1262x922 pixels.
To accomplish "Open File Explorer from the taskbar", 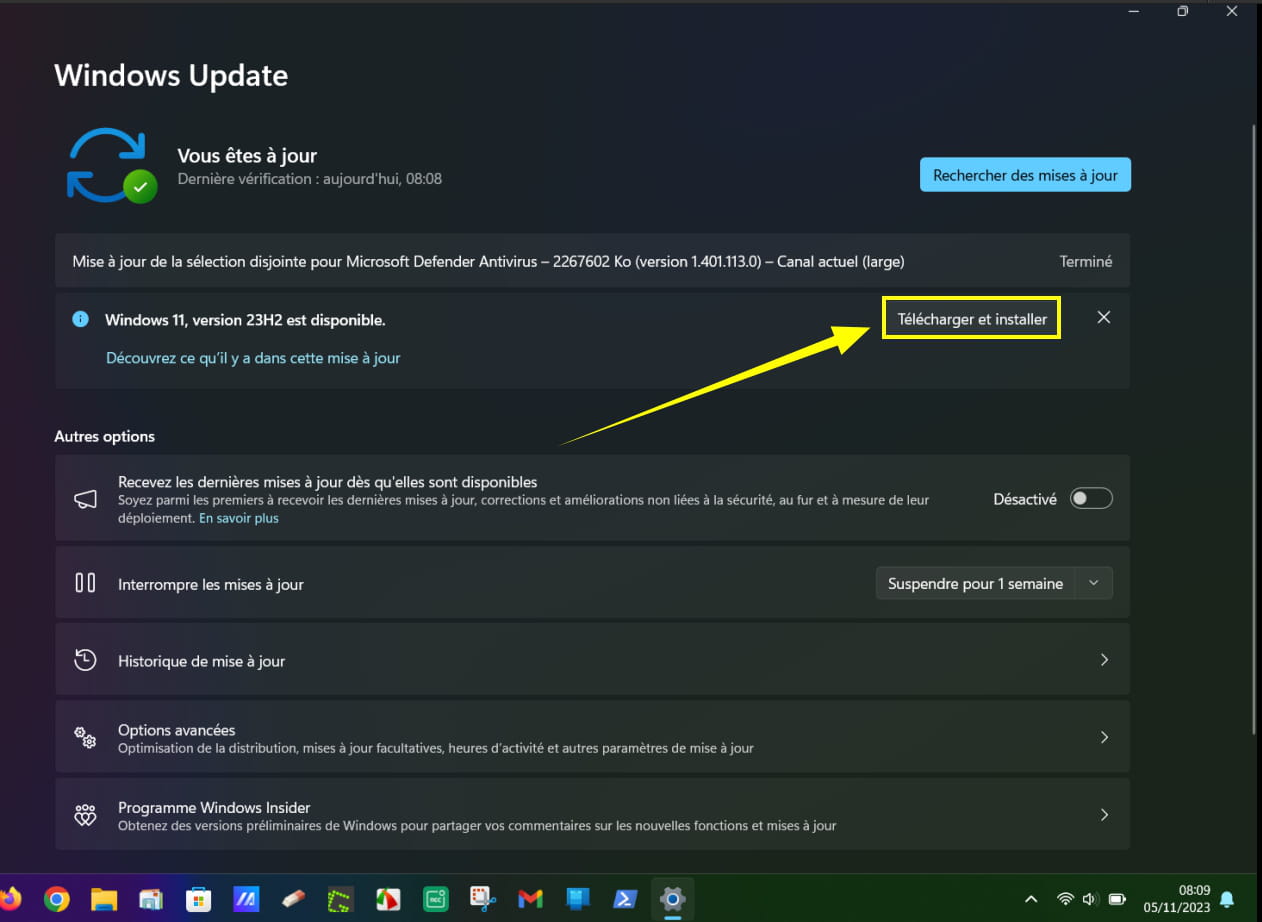I will pyautogui.click(x=104, y=899).
